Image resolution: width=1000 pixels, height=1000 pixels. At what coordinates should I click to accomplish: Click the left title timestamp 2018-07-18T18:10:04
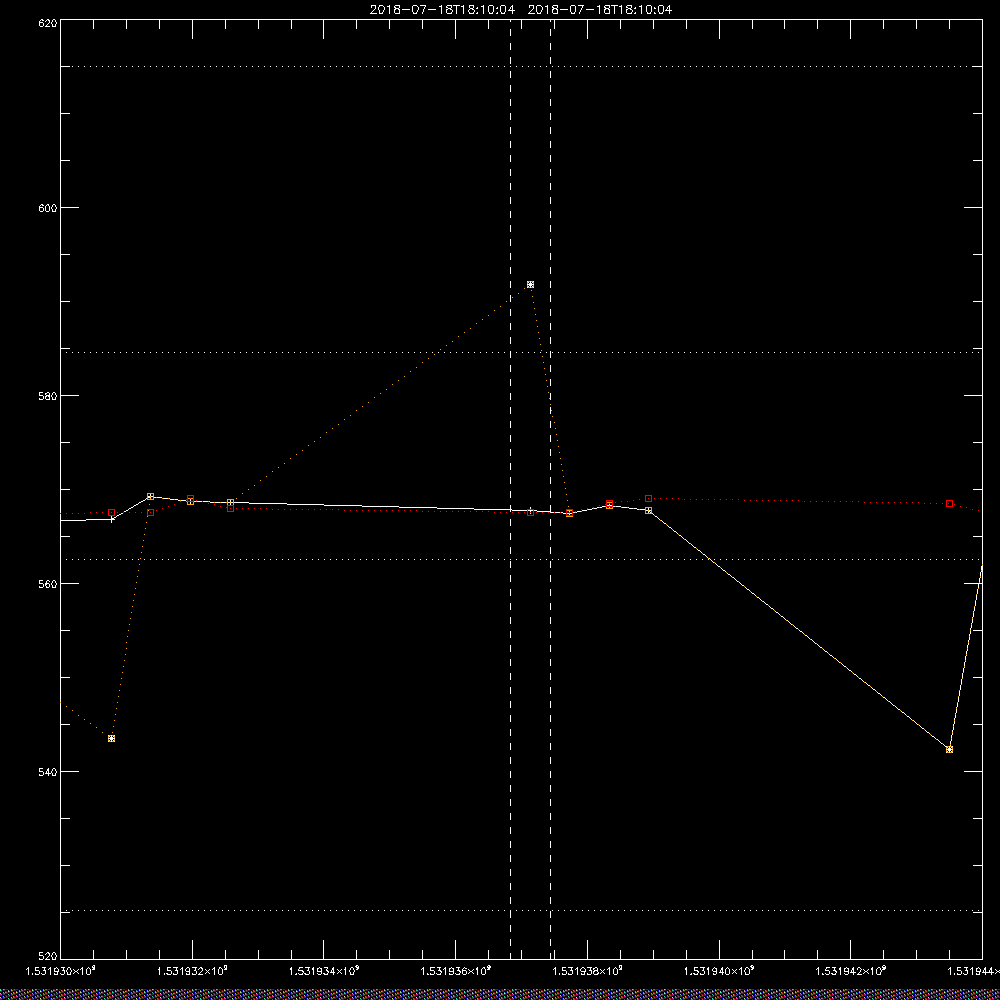coord(442,10)
